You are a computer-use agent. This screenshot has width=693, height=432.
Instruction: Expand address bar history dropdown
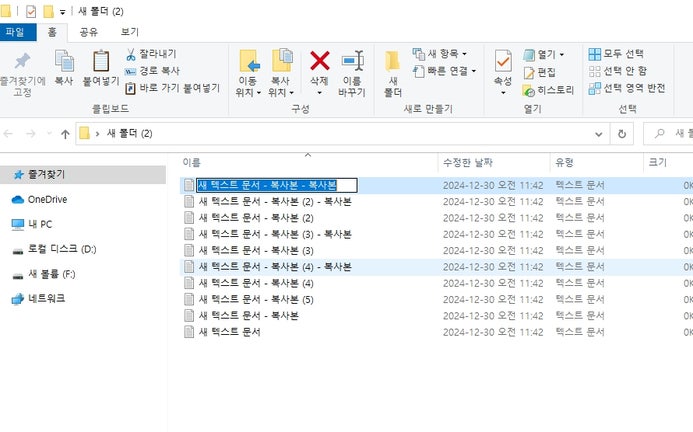[x=598, y=134]
